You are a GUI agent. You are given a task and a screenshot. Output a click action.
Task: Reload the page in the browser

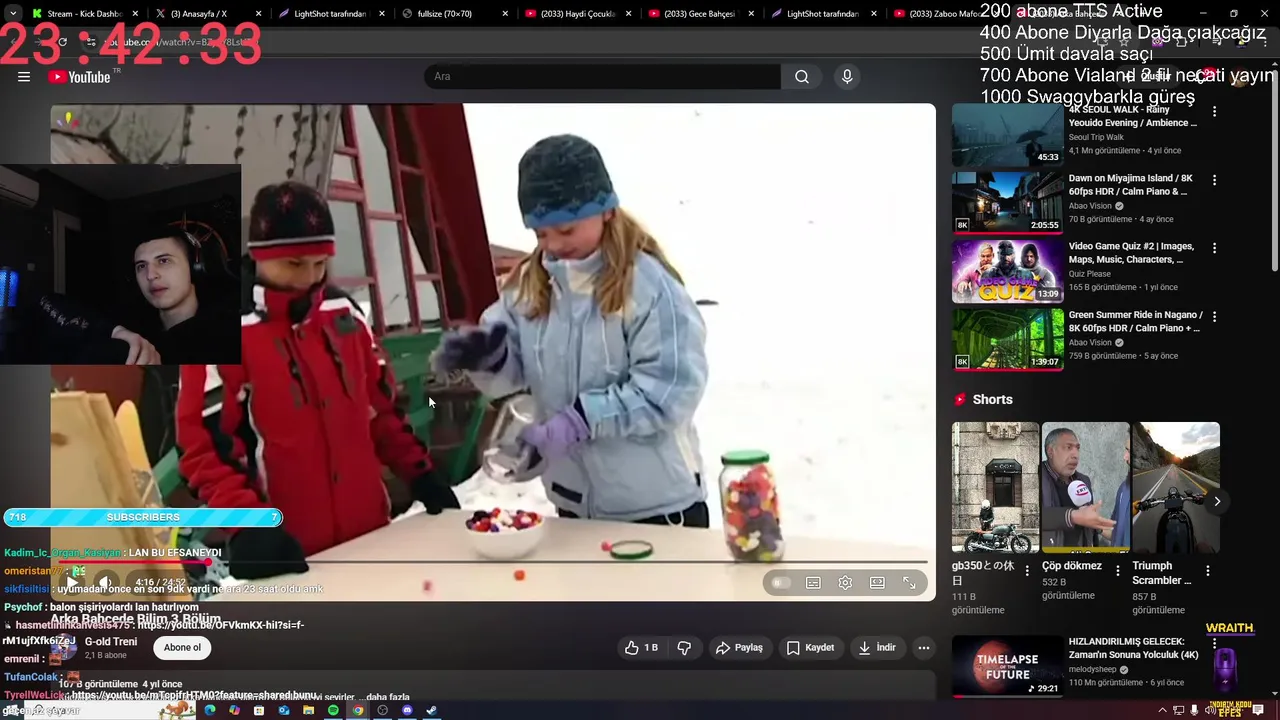(x=62, y=42)
